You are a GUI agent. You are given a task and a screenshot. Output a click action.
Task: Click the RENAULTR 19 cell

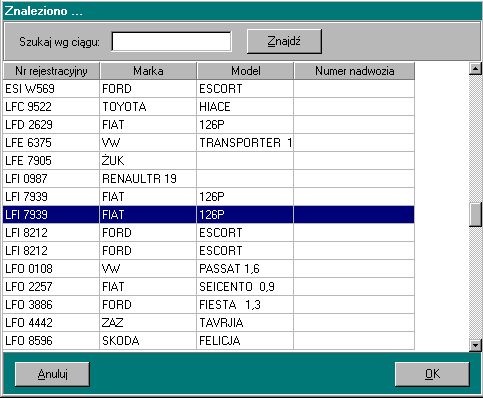tap(148, 179)
